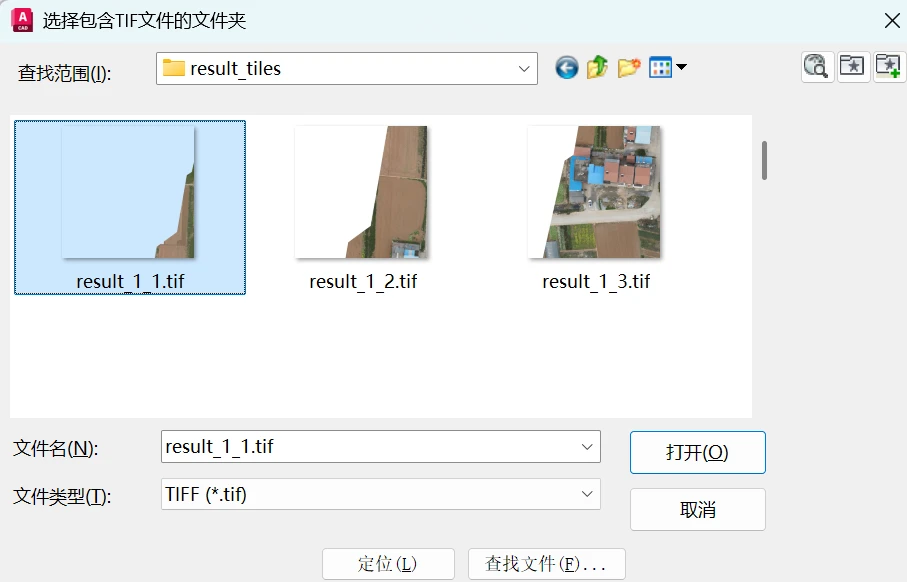Viewport: 907px width, 582px height.
Task: Click the 查找文件(F)... button
Action: tap(547, 564)
